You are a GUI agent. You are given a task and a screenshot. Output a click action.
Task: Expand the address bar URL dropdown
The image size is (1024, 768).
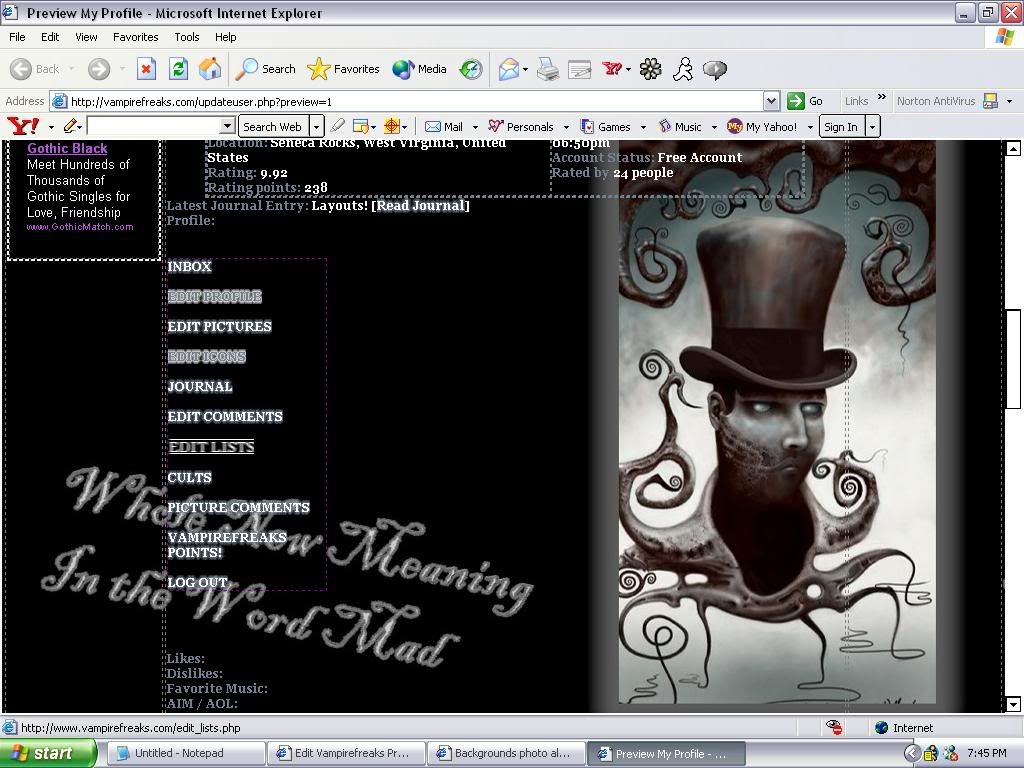(x=771, y=101)
